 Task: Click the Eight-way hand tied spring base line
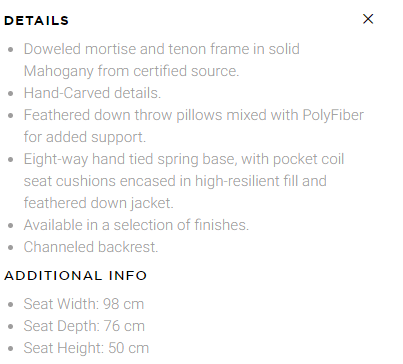pyautogui.click(x=184, y=159)
